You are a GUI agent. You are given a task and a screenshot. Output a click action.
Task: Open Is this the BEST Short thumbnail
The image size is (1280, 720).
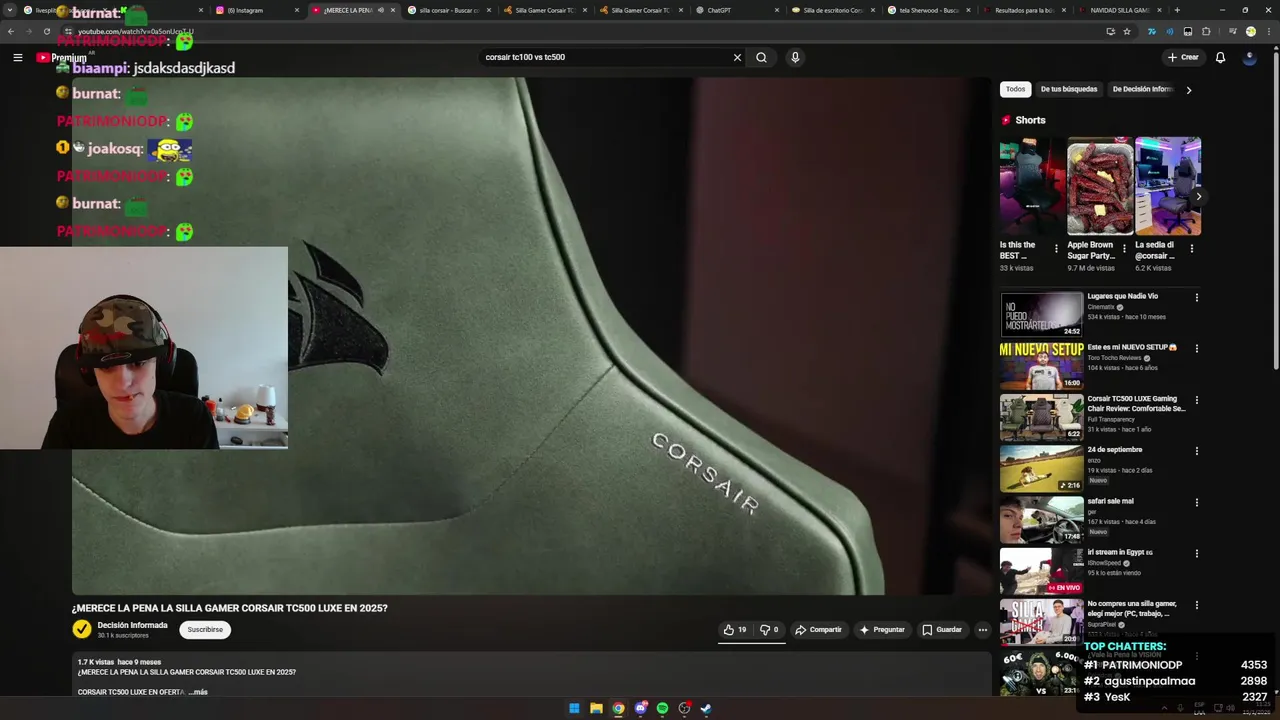(x=1032, y=186)
